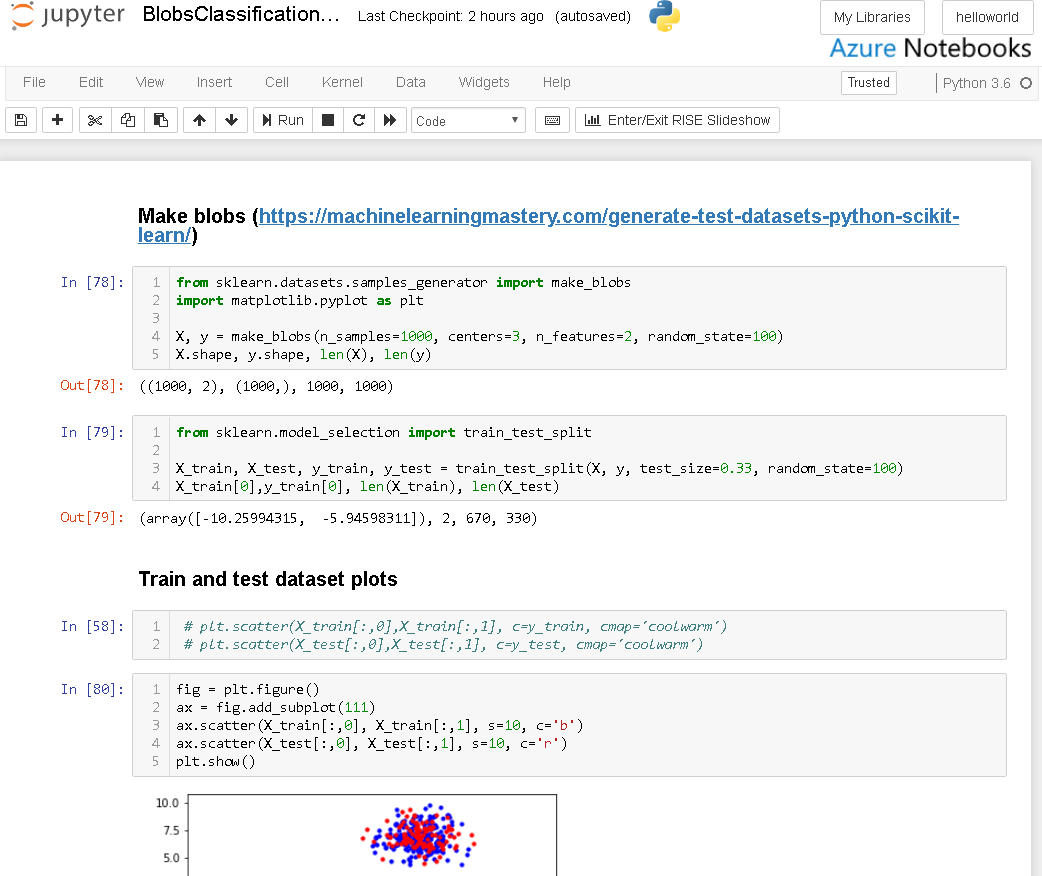Open the Data menu
The height and width of the screenshot is (876, 1042).
click(x=411, y=82)
